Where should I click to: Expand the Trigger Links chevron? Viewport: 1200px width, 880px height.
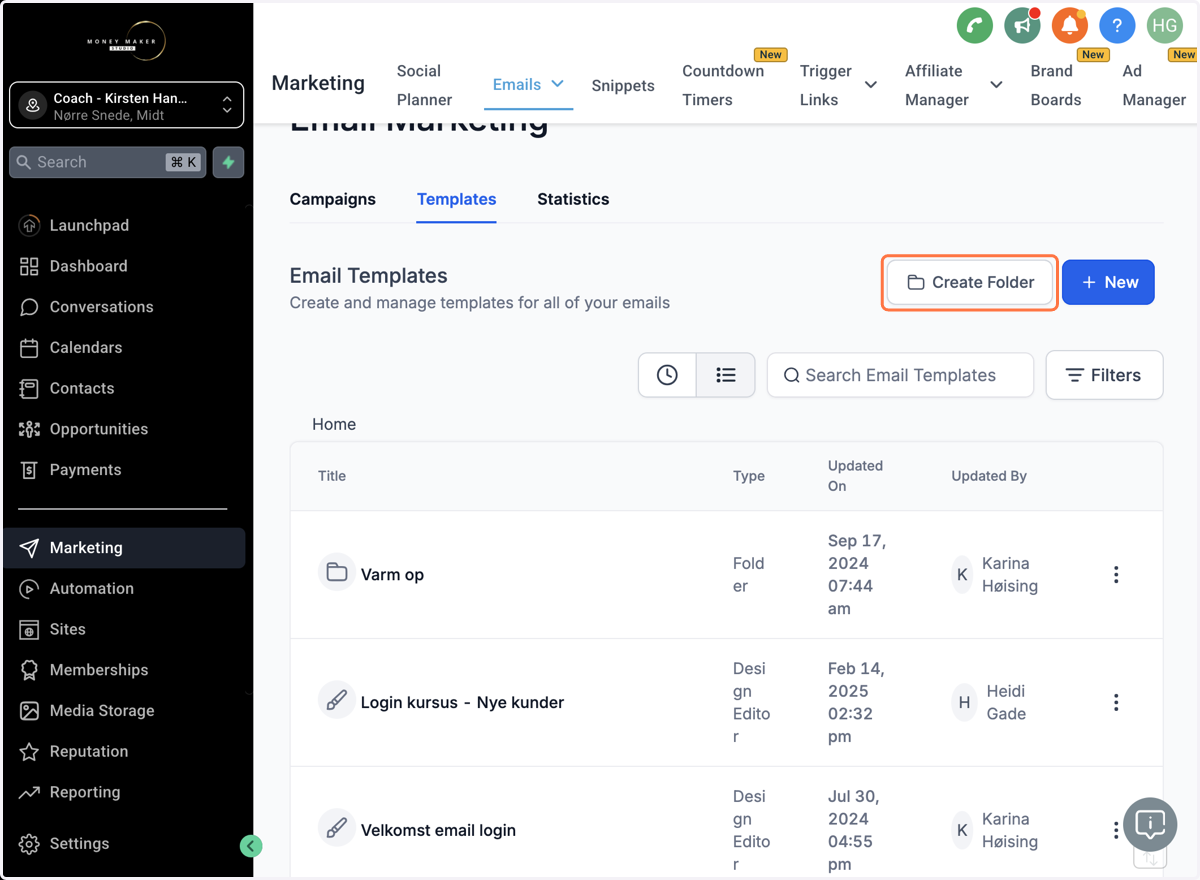pos(870,85)
